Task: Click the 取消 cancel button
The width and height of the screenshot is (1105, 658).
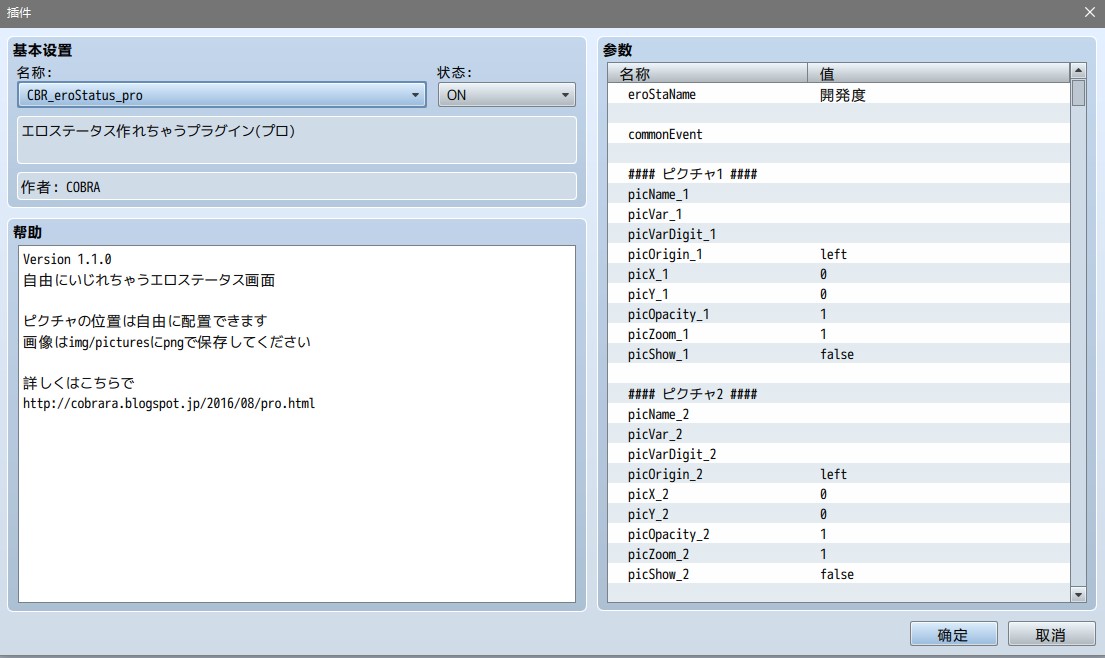Action: [x=1051, y=634]
